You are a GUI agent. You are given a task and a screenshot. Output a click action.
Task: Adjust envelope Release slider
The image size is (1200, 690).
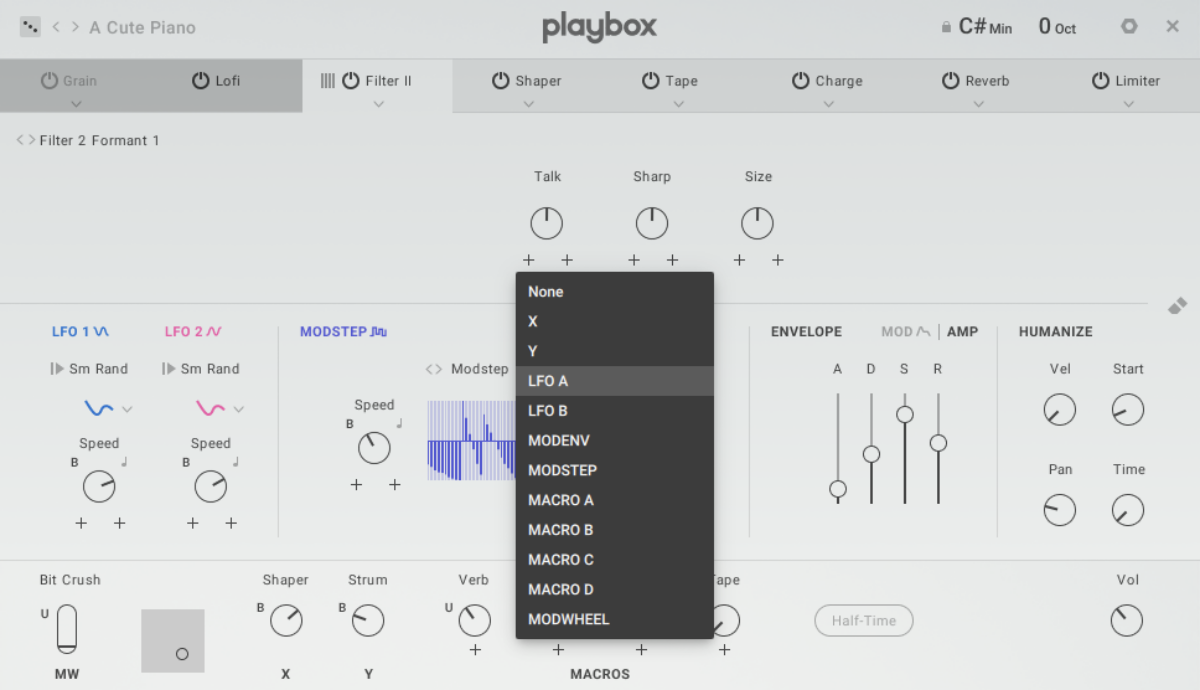tap(938, 448)
